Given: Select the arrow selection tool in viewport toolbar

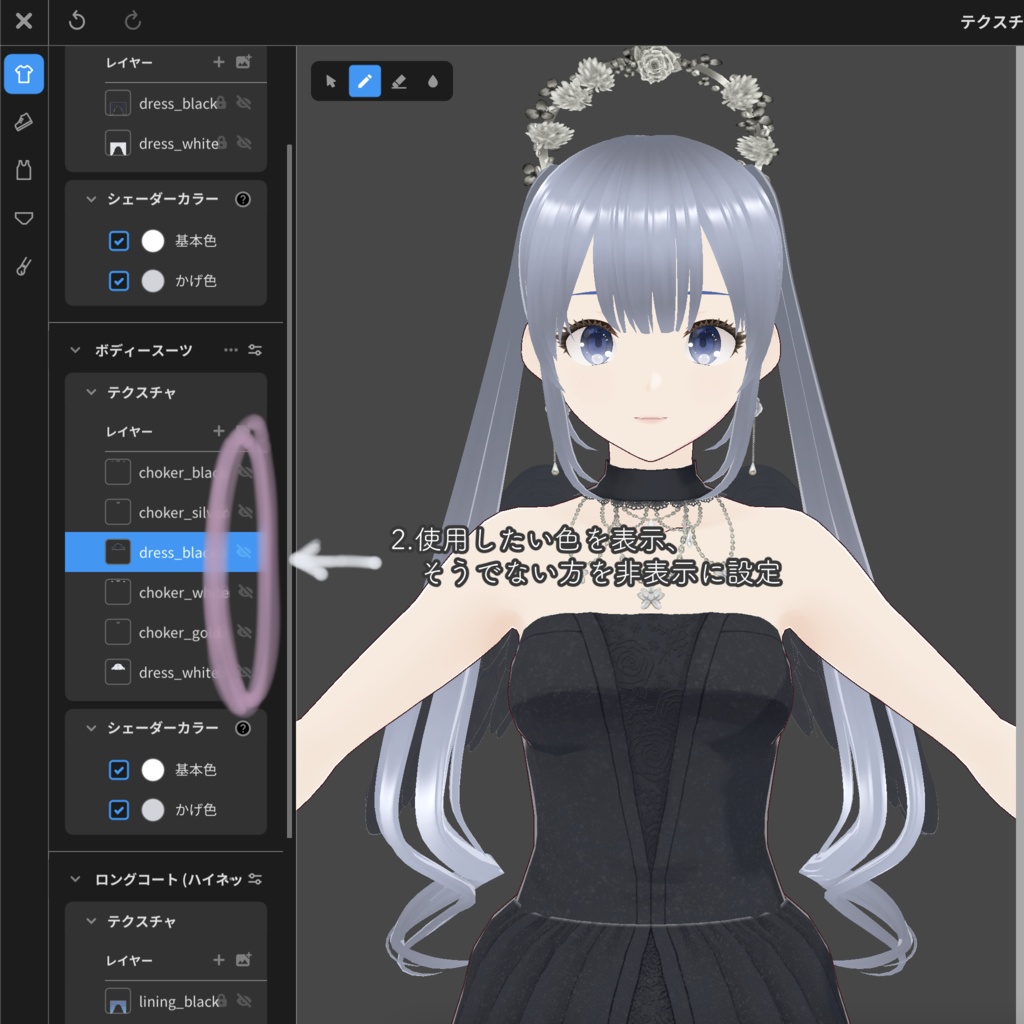Looking at the screenshot, I should pos(332,82).
